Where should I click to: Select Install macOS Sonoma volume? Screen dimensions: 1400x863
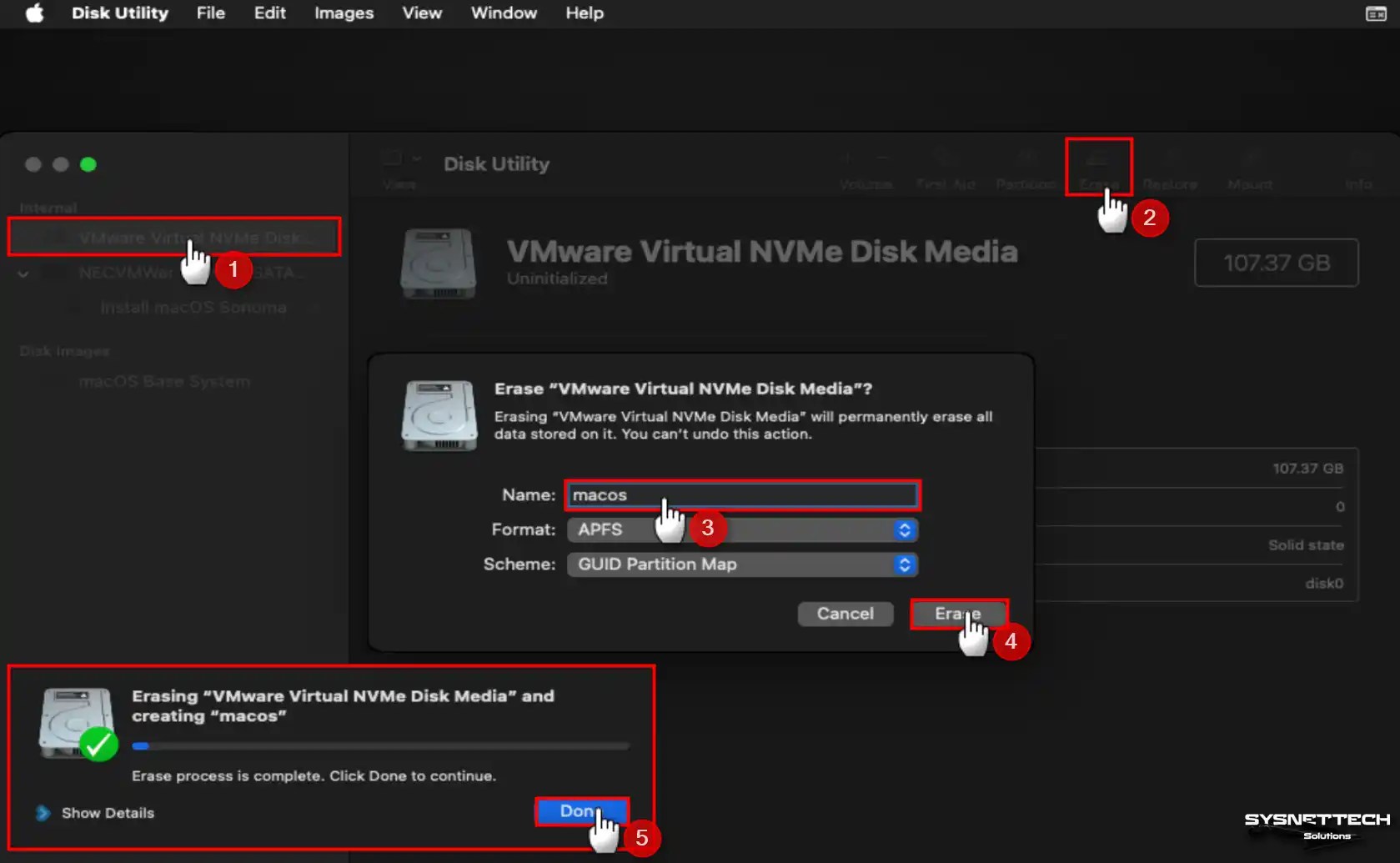193,308
